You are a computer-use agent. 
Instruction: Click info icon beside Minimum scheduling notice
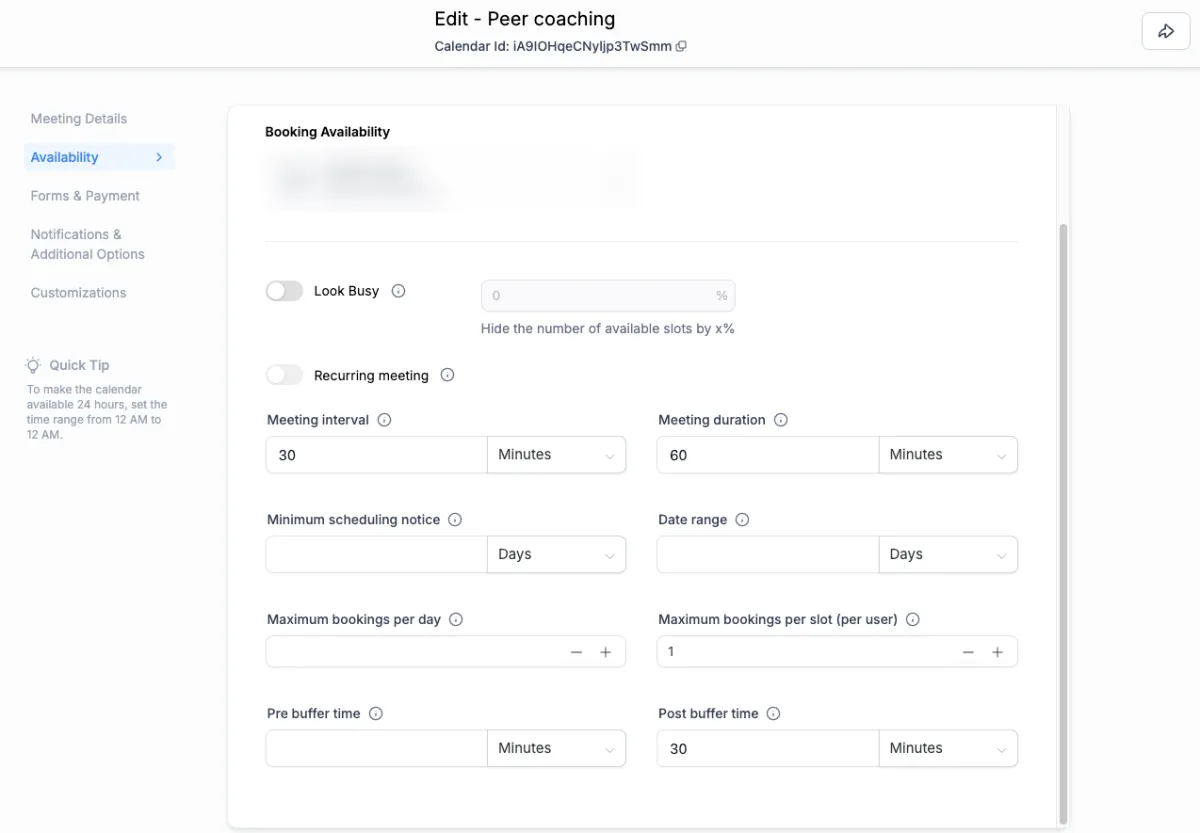(x=455, y=520)
